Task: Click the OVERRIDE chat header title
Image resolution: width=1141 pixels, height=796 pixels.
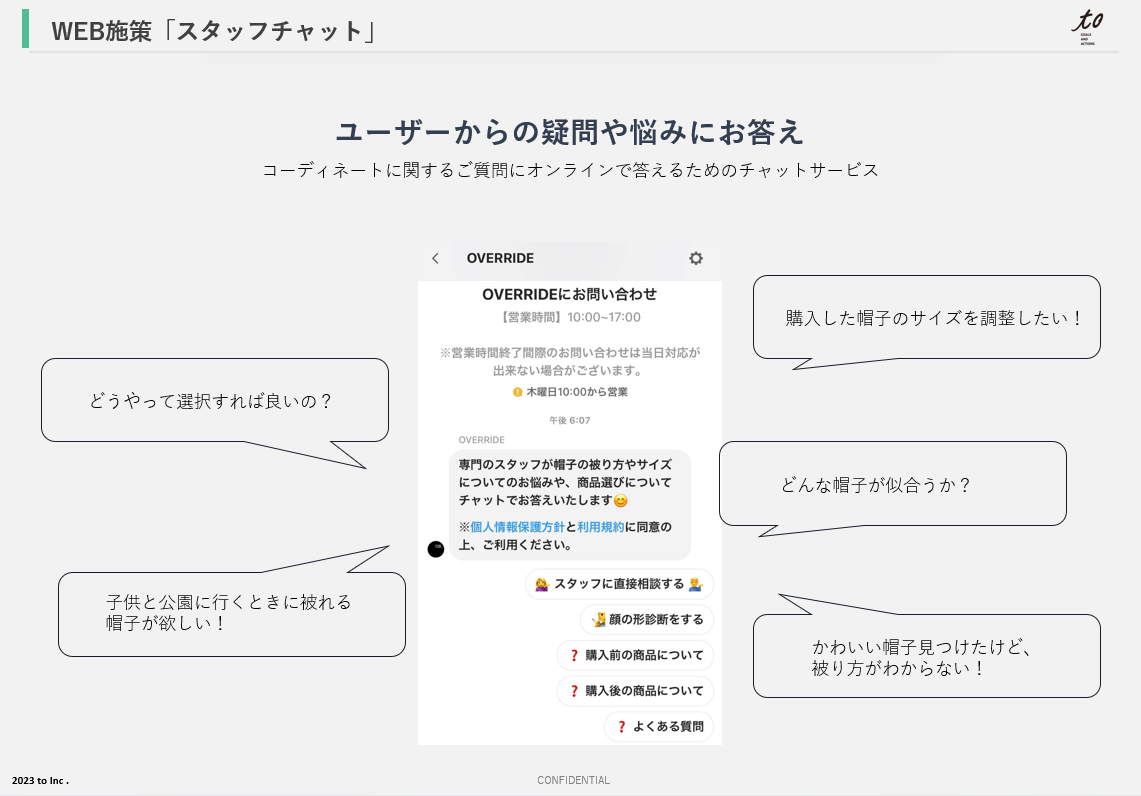Action: click(500, 258)
